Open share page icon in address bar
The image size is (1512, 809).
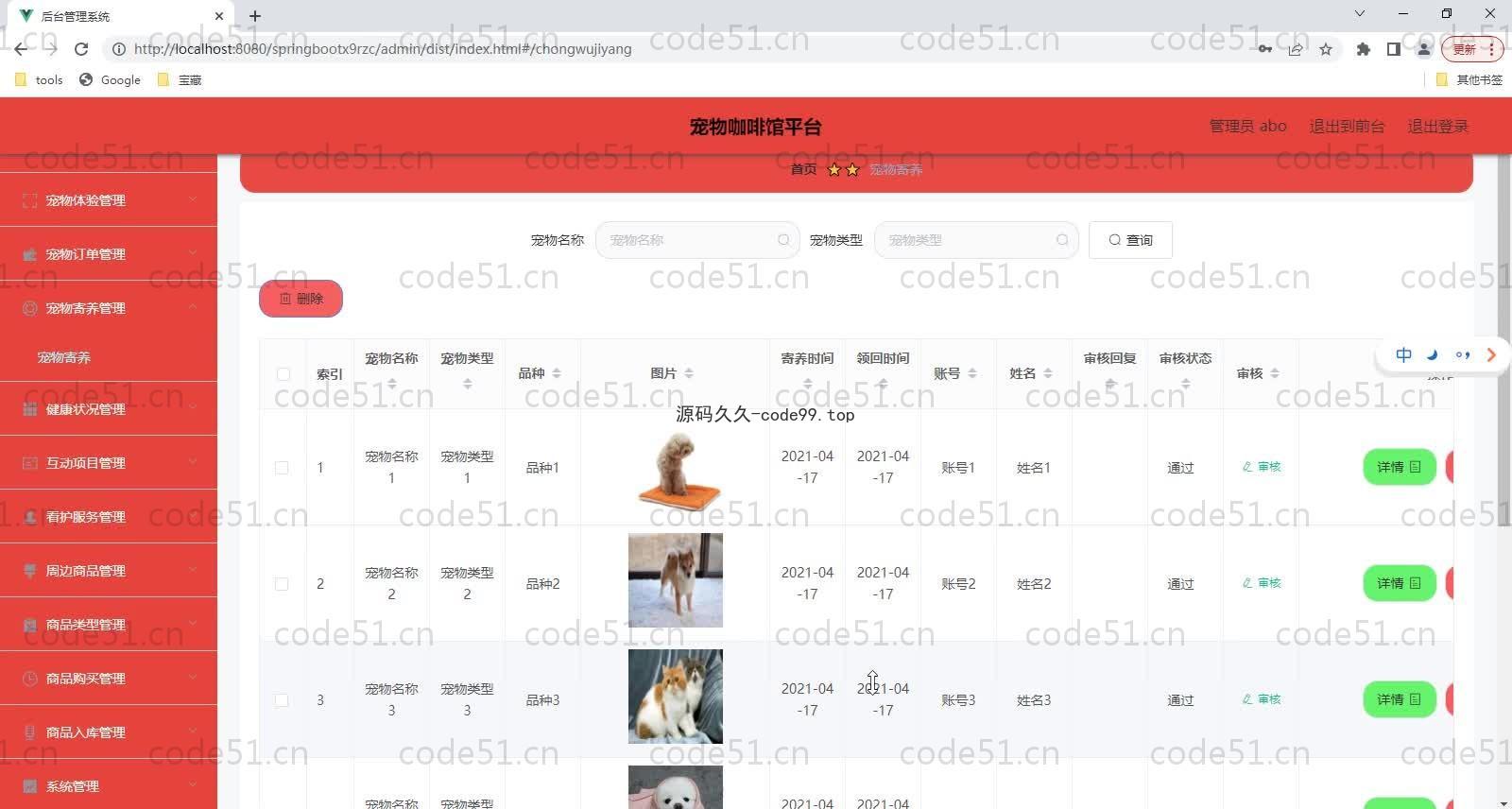1296,49
